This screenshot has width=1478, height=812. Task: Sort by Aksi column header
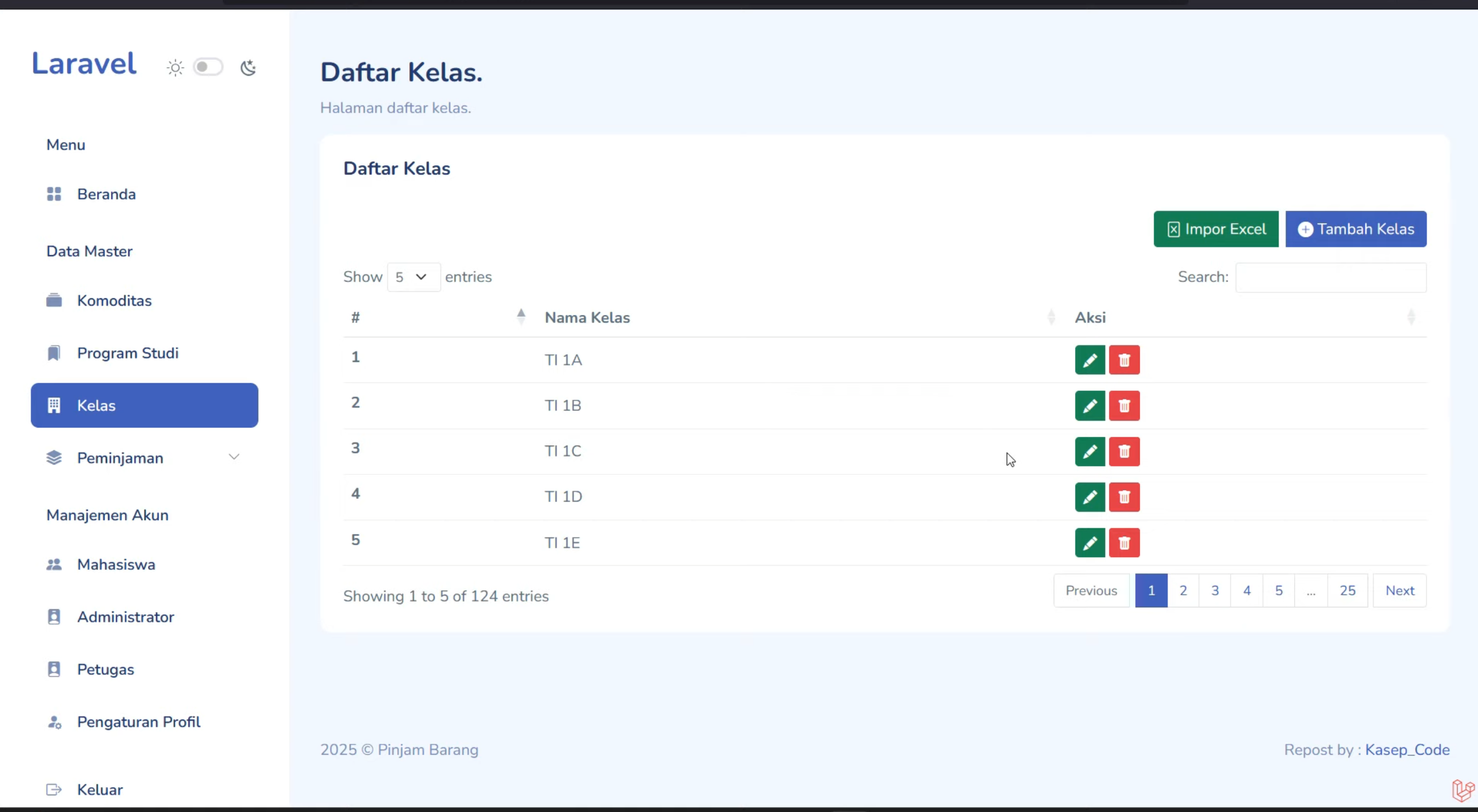(1246, 317)
